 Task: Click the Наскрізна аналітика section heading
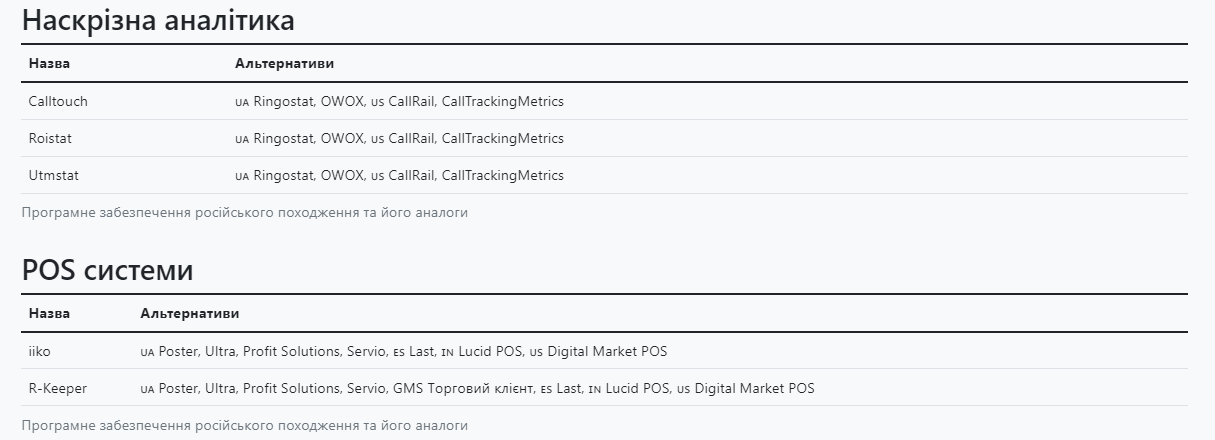pyautogui.click(x=158, y=21)
